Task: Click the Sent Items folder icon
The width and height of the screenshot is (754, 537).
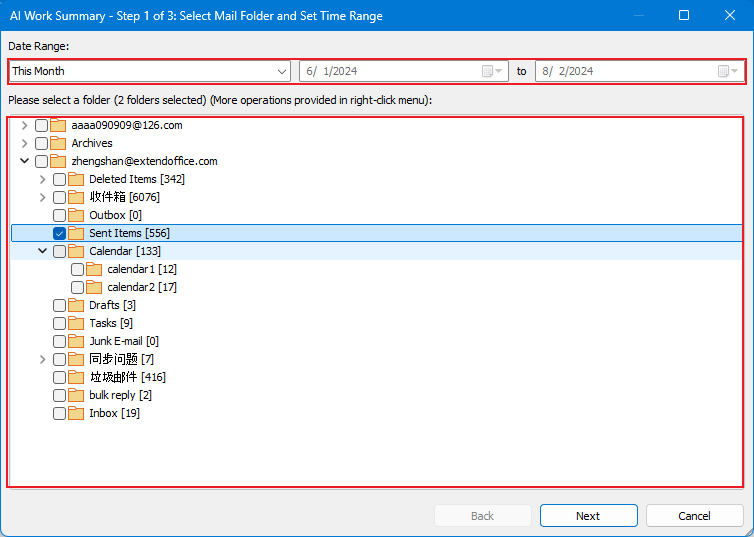Action: pos(77,233)
